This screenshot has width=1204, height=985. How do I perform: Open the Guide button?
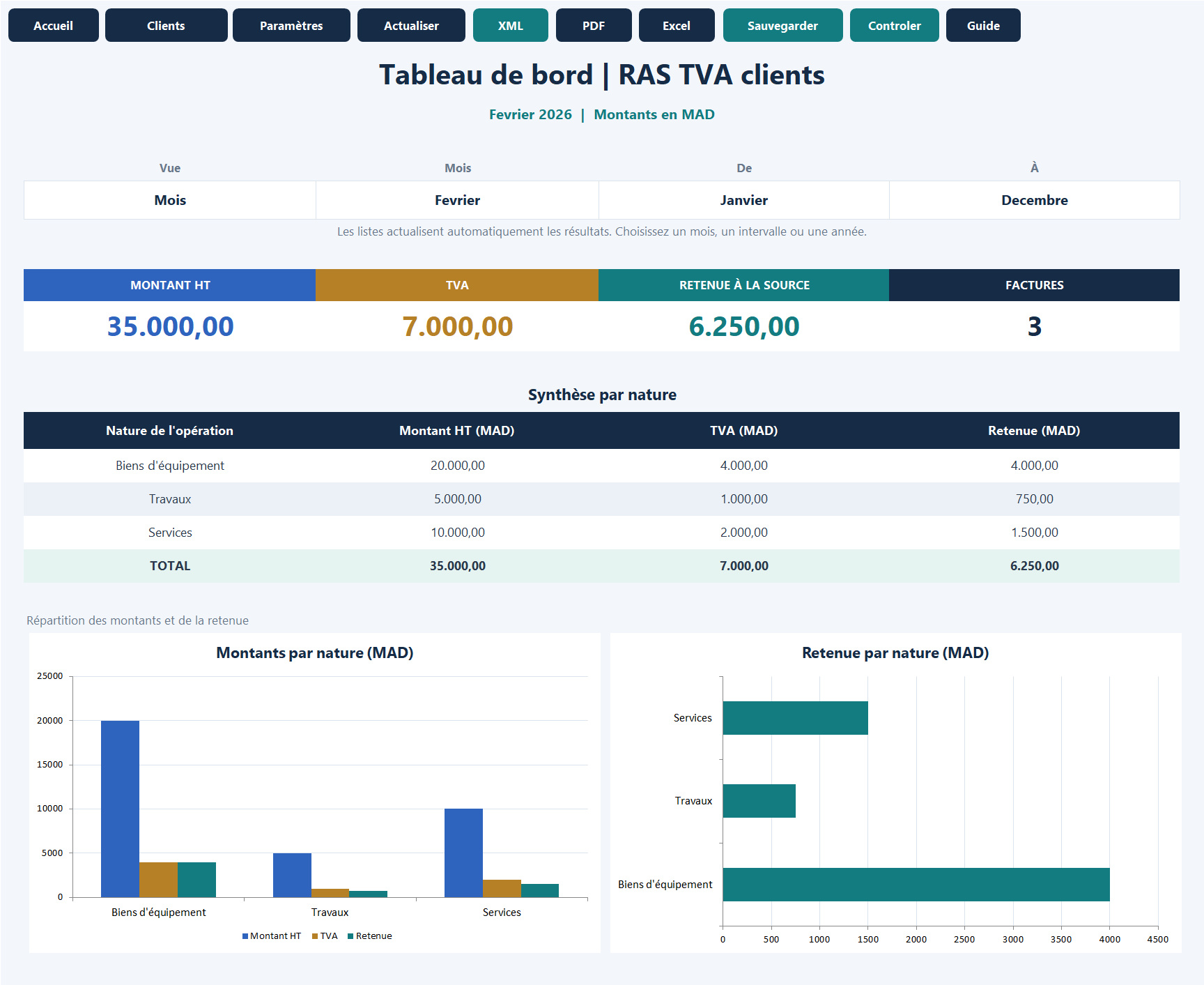pos(983,25)
